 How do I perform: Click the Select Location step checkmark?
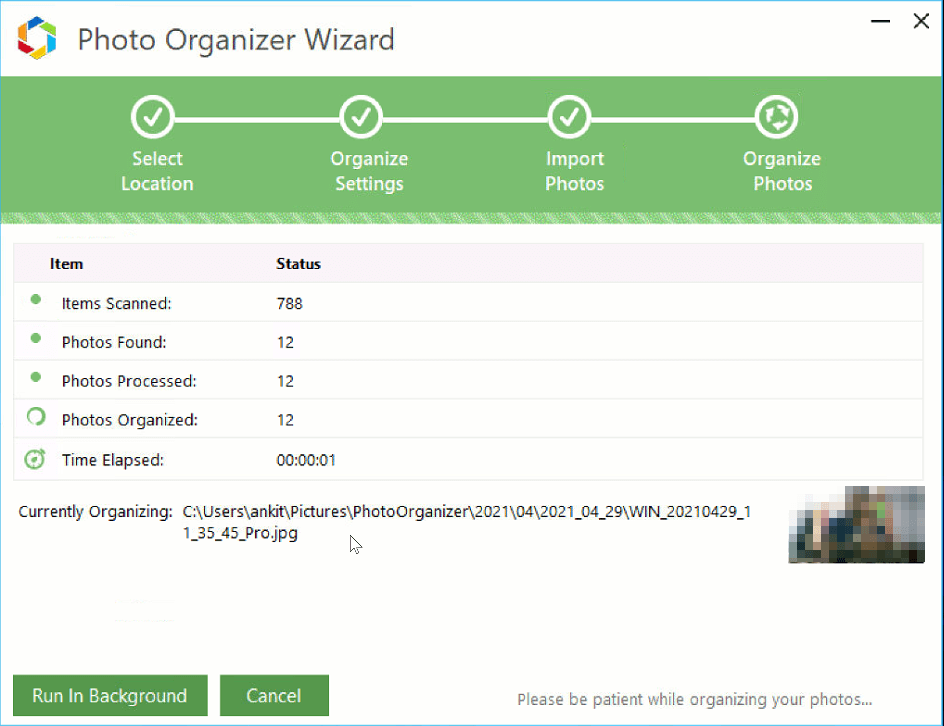click(153, 118)
